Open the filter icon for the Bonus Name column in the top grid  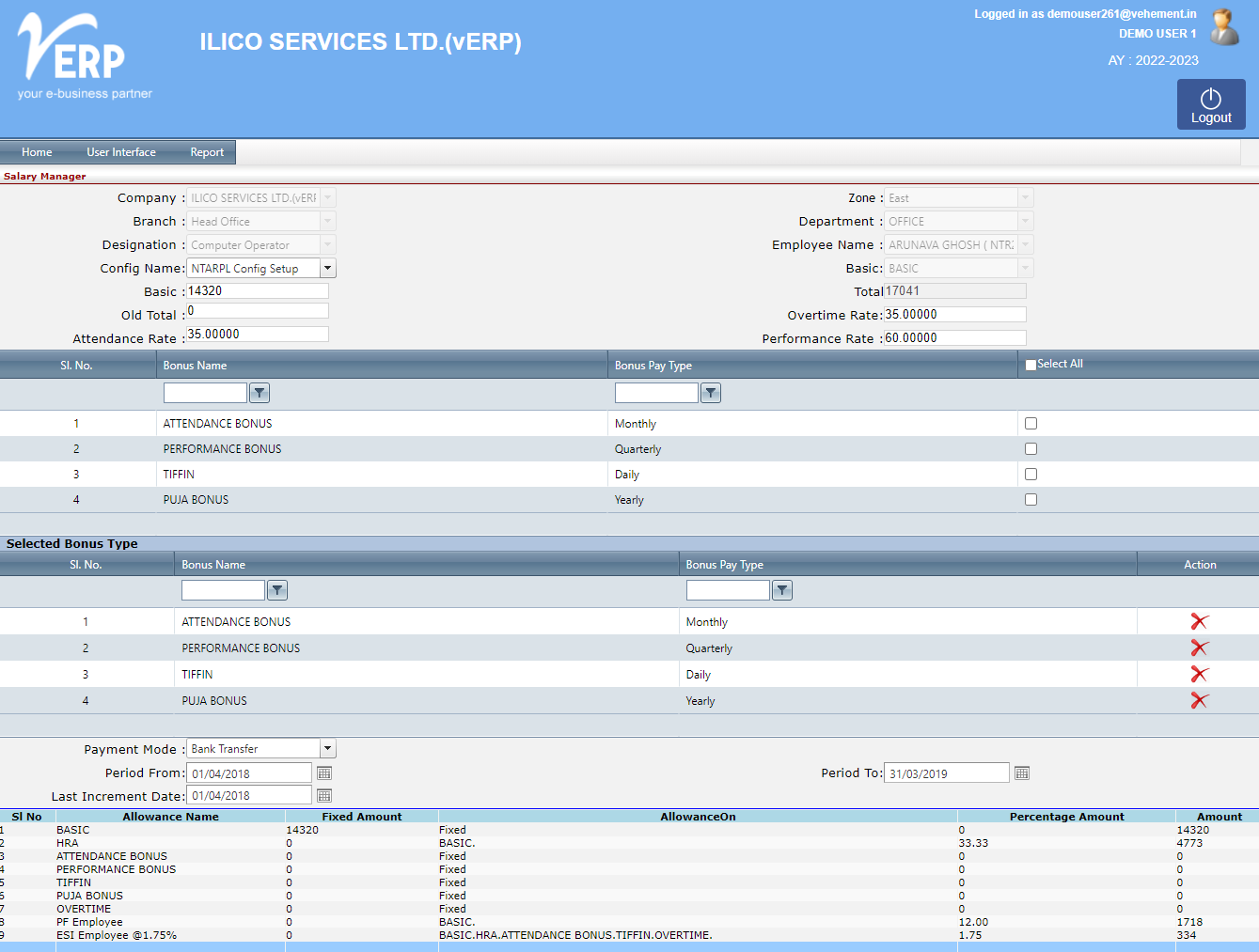click(x=260, y=393)
